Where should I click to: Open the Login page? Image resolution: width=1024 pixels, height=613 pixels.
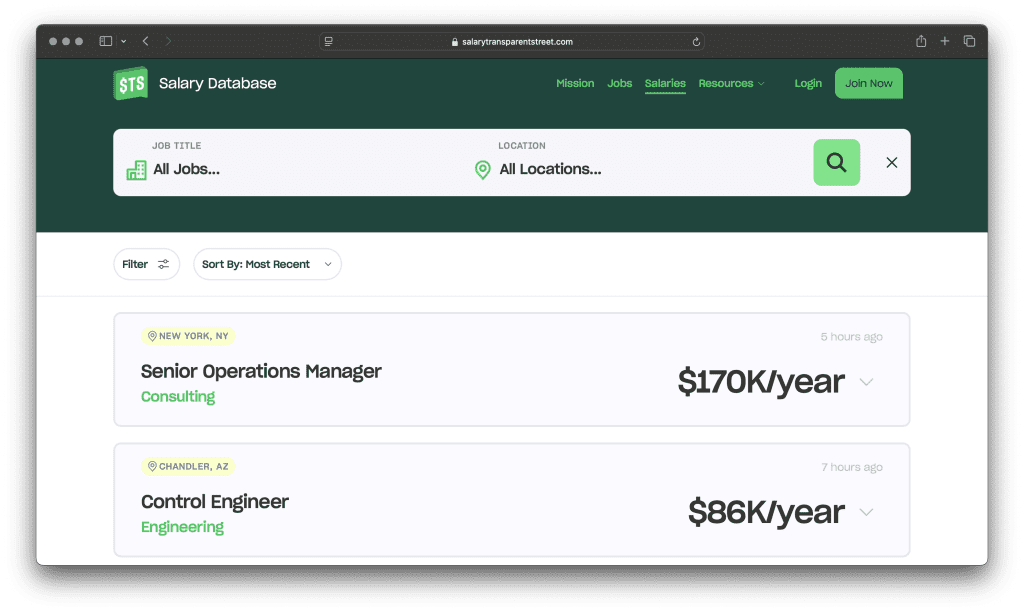808,84
